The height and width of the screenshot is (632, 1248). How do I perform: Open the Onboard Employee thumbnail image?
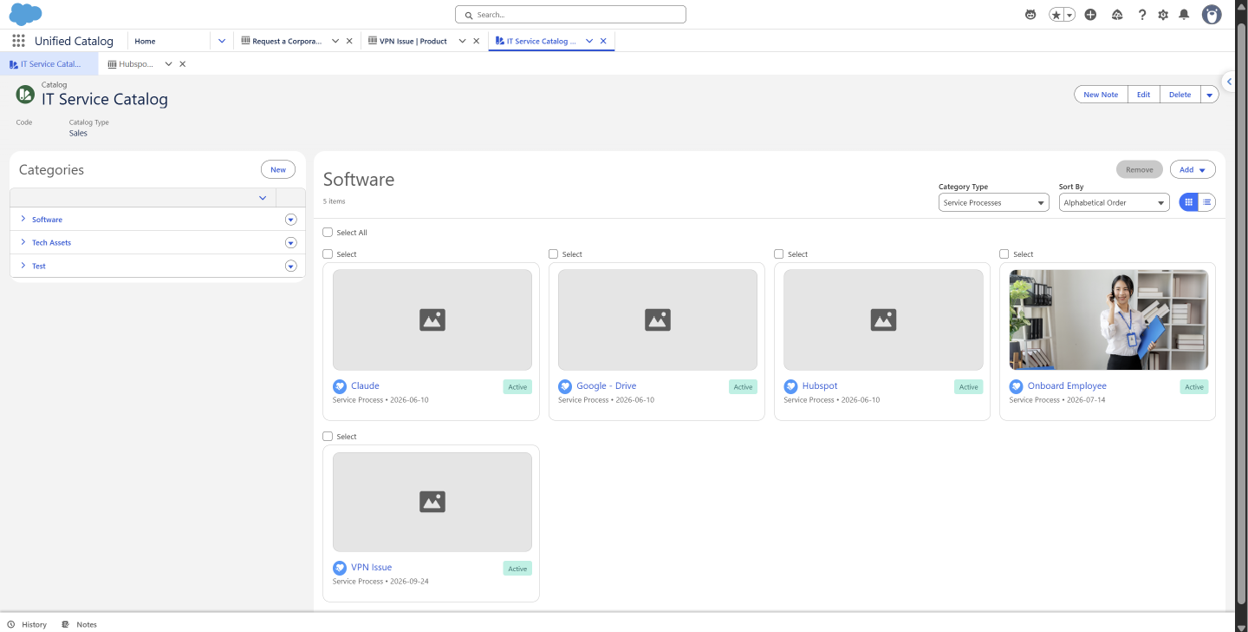tap(1108, 320)
